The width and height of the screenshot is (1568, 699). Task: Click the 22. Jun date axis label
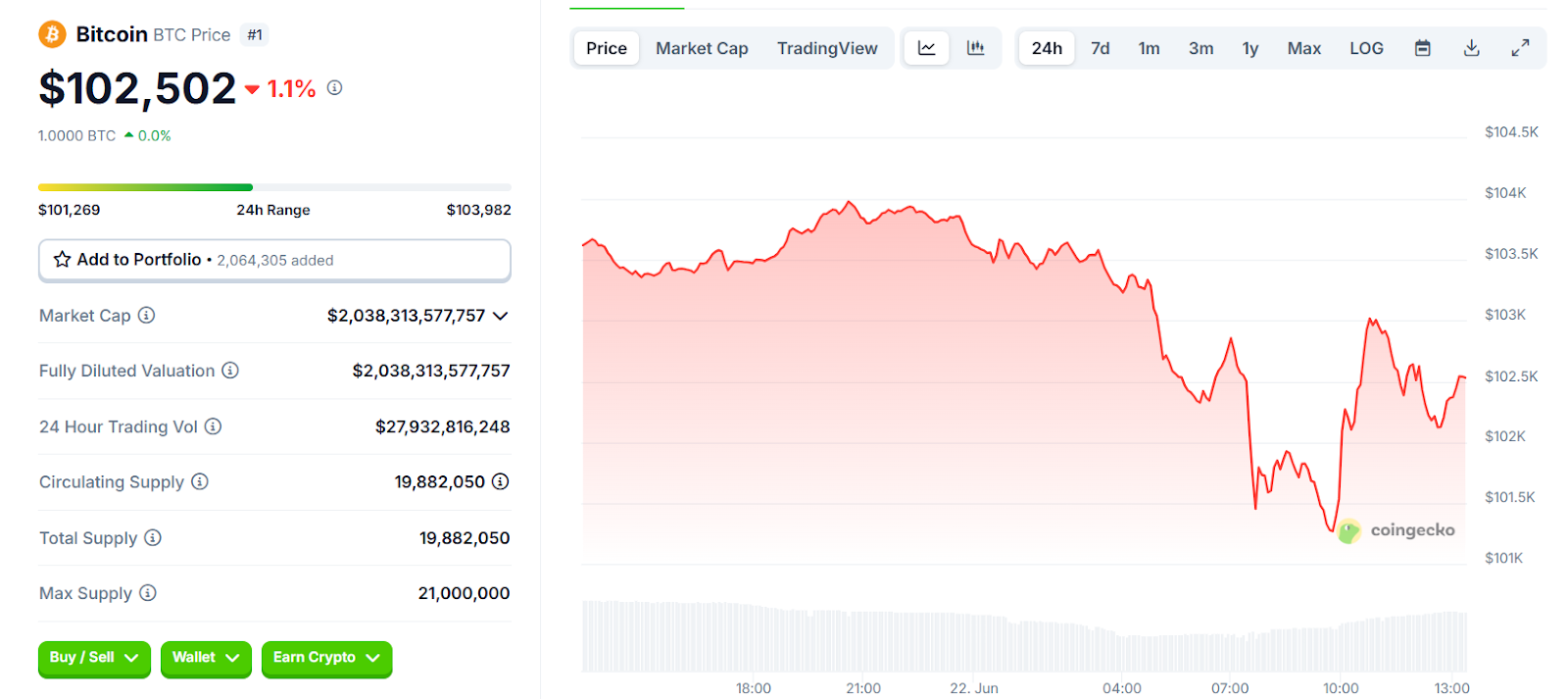974,688
